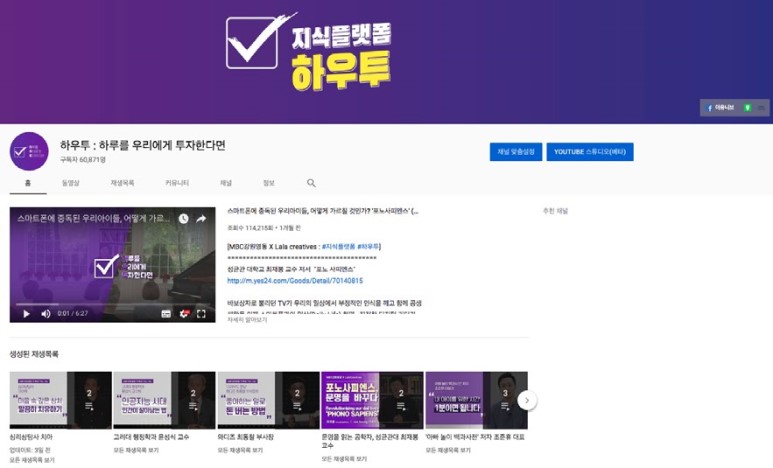Switch to the 동영상 tab

tap(71, 183)
